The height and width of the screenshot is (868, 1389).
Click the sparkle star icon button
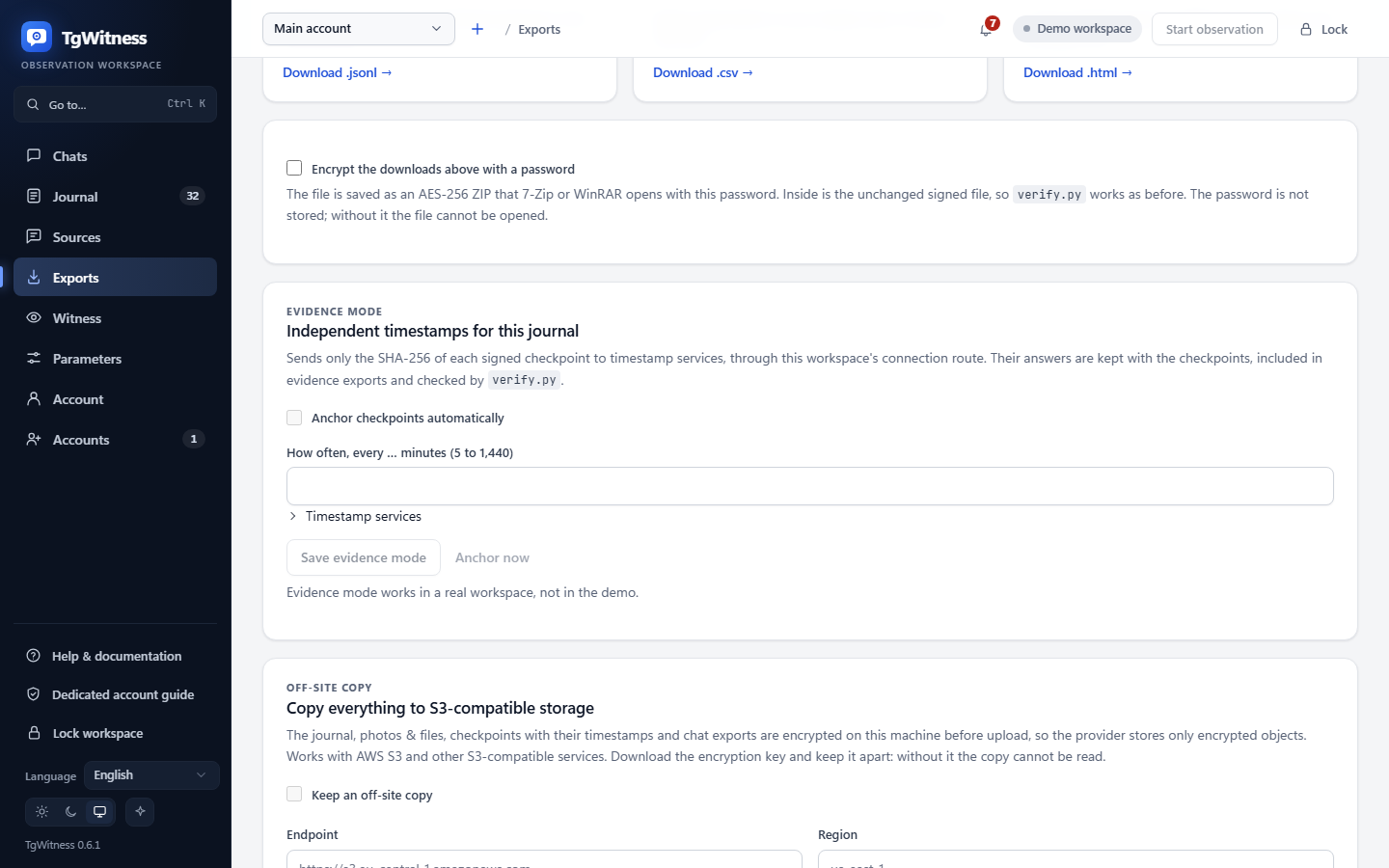140,811
